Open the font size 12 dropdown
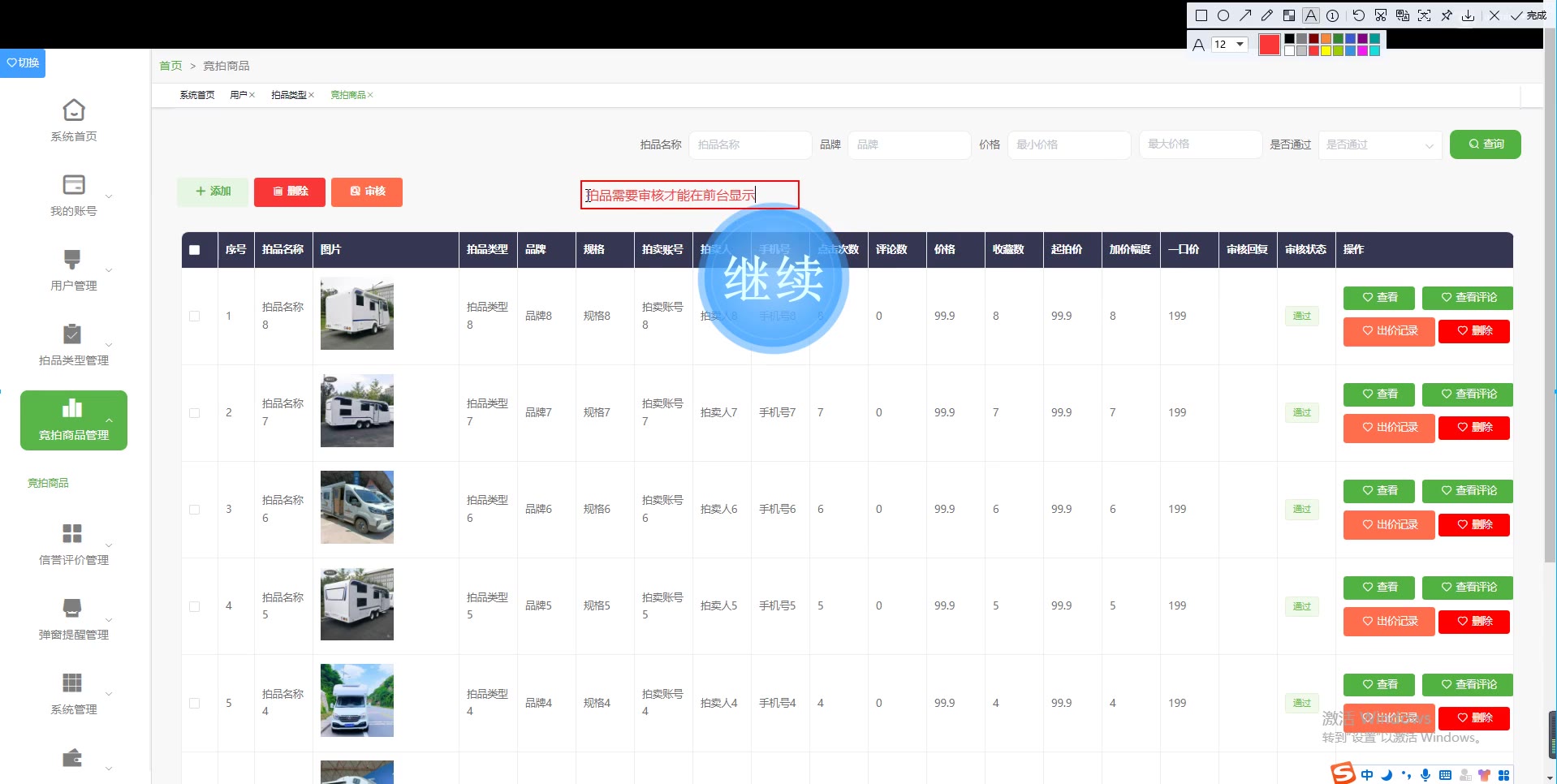This screenshot has width=1557, height=784. click(1229, 45)
